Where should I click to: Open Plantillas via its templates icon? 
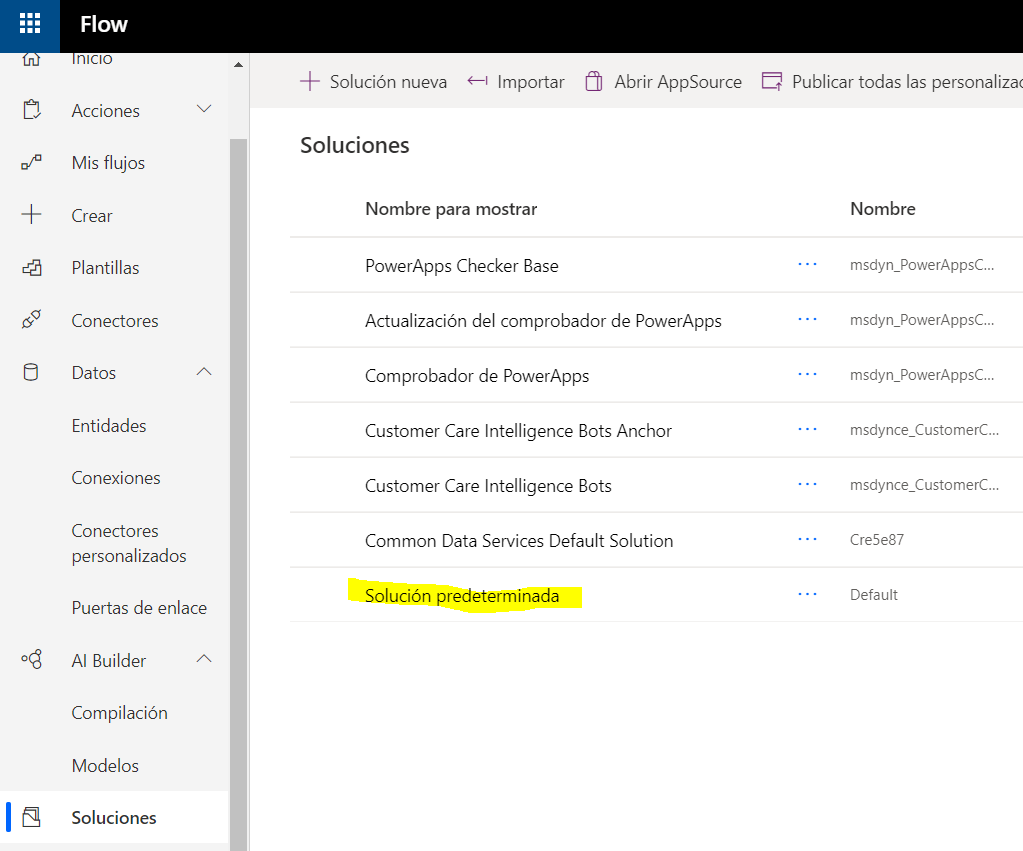(32, 267)
